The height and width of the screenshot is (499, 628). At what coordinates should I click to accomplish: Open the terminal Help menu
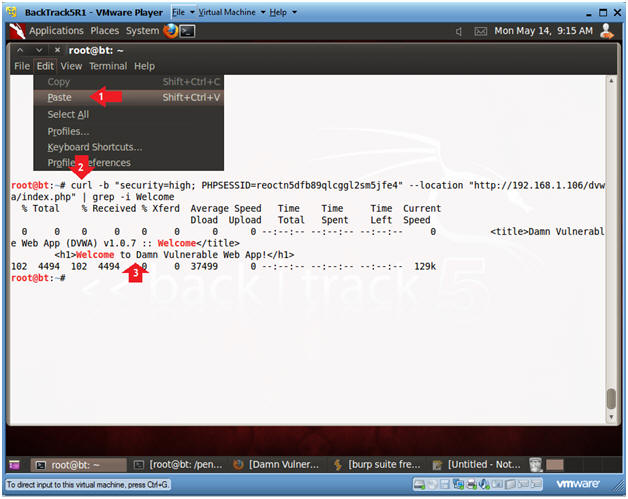pos(144,66)
